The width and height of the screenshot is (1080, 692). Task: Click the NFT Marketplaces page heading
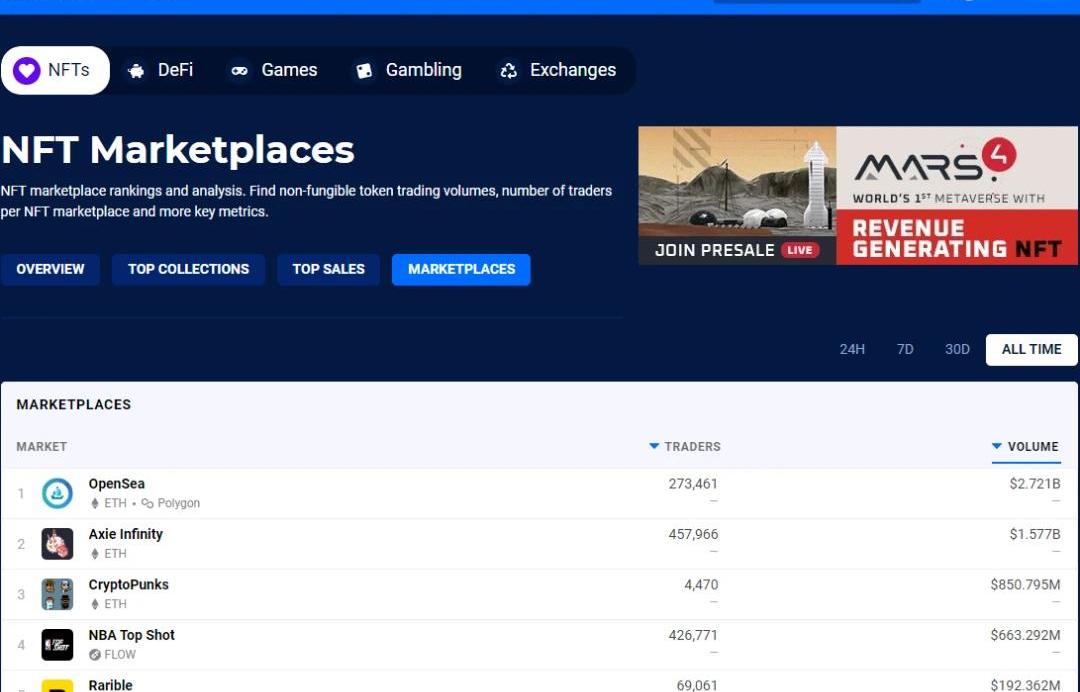178,150
